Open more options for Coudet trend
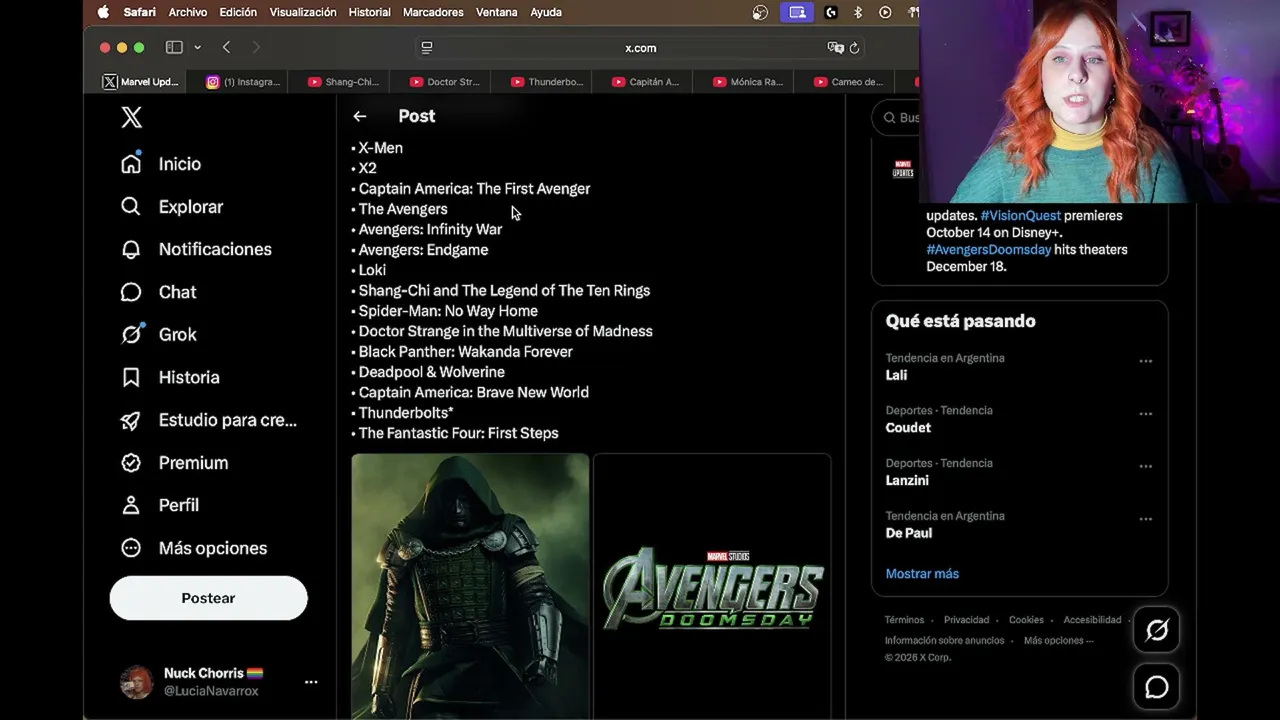Screen dimensions: 1280x720 1146,414
